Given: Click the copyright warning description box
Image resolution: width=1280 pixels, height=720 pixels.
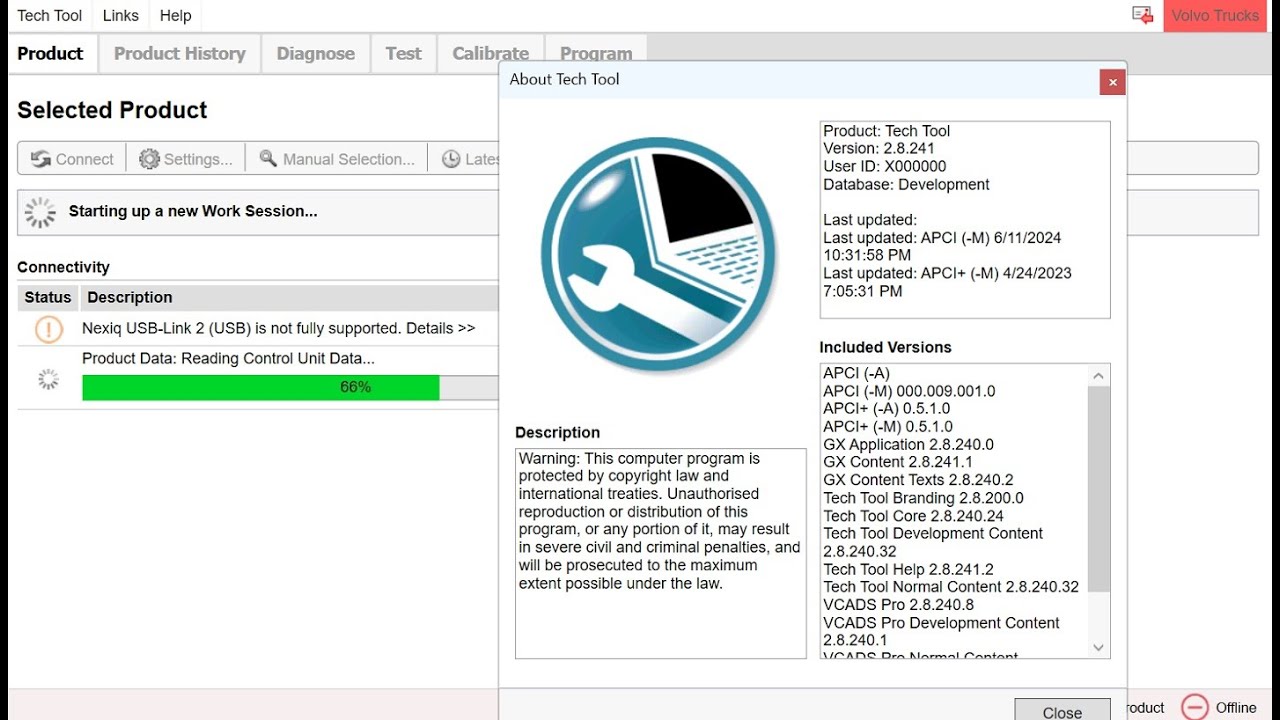Looking at the screenshot, I should pos(660,553).
